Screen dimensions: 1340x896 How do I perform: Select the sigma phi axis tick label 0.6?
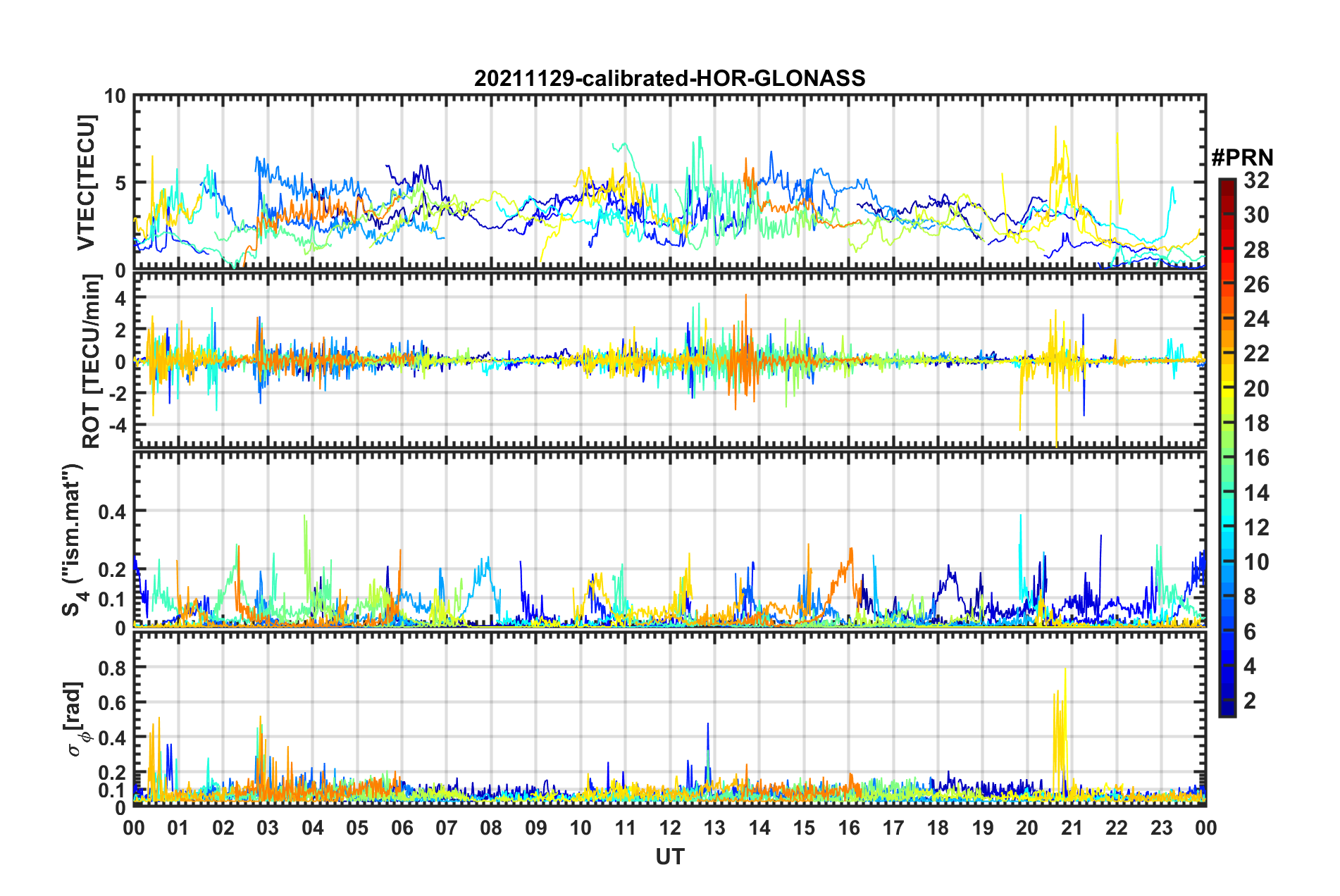point(112,703)
